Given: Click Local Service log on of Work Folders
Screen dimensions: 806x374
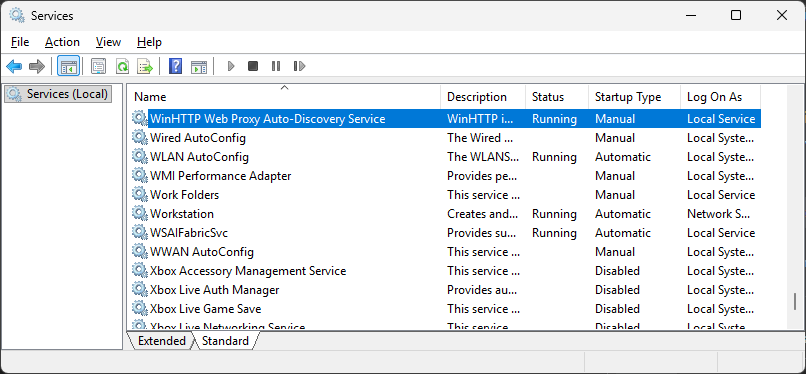Looking at the screenshot, I should point(721,195).
